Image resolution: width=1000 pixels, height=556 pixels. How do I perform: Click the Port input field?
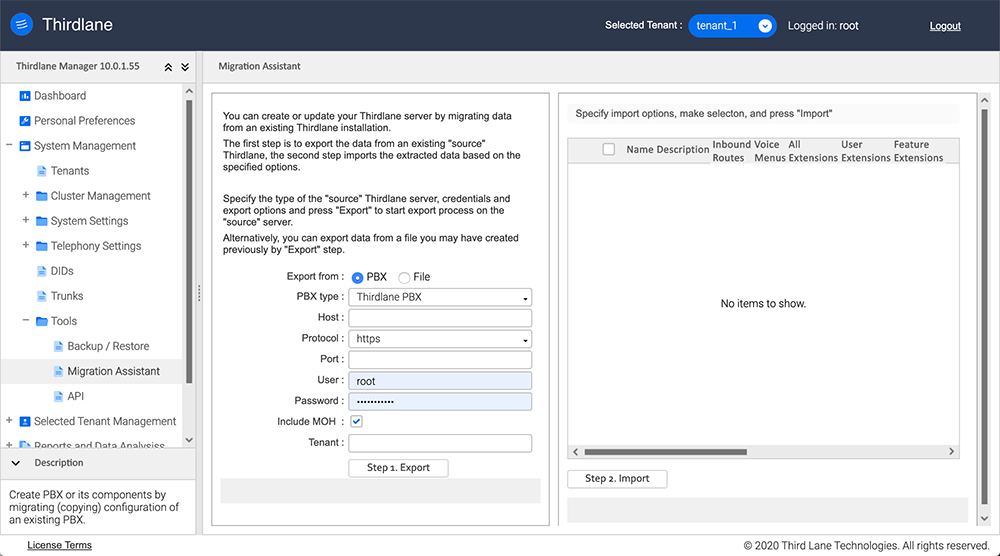[x=440, y=360]
